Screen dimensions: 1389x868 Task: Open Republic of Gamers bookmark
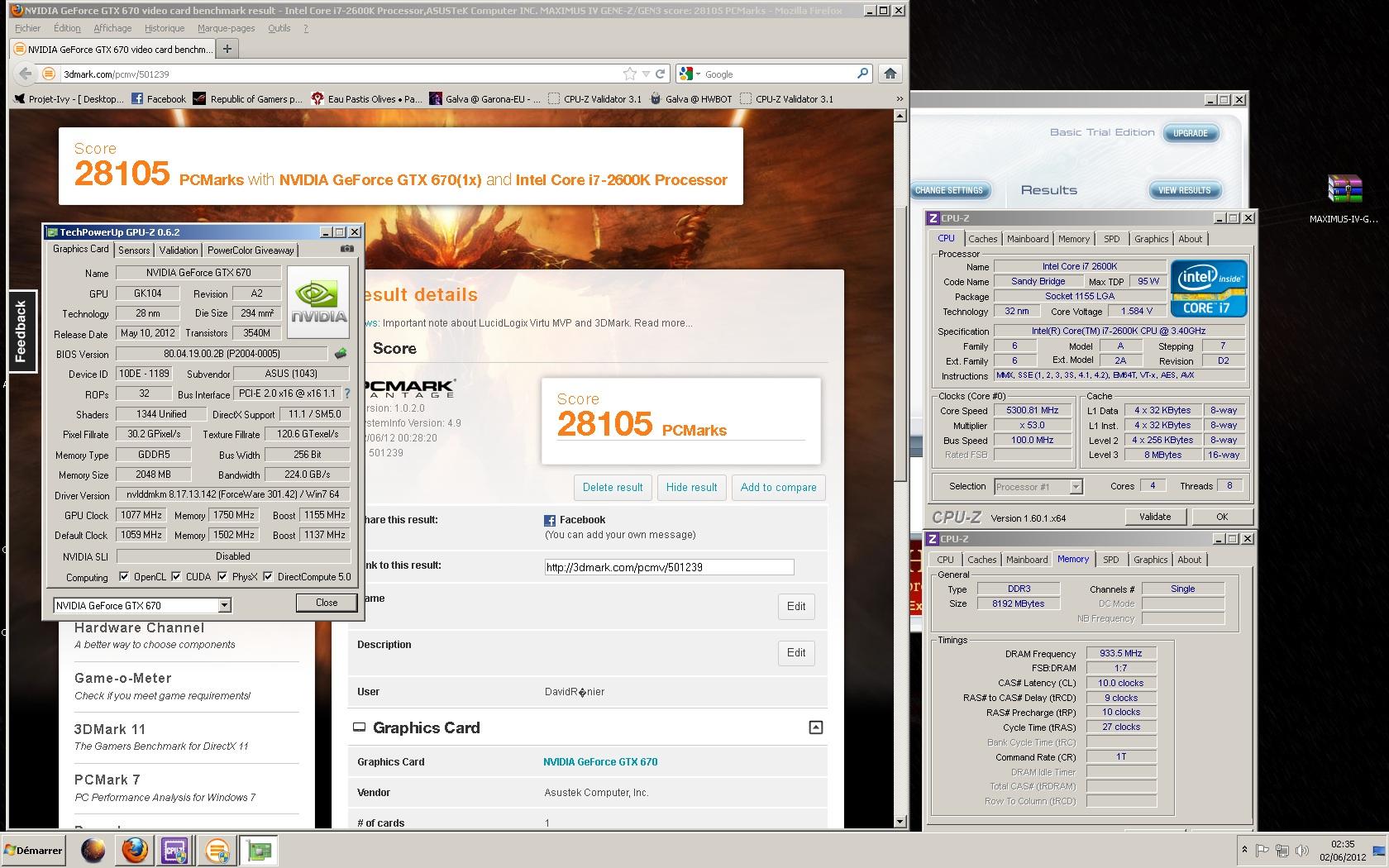pos(248,98)
